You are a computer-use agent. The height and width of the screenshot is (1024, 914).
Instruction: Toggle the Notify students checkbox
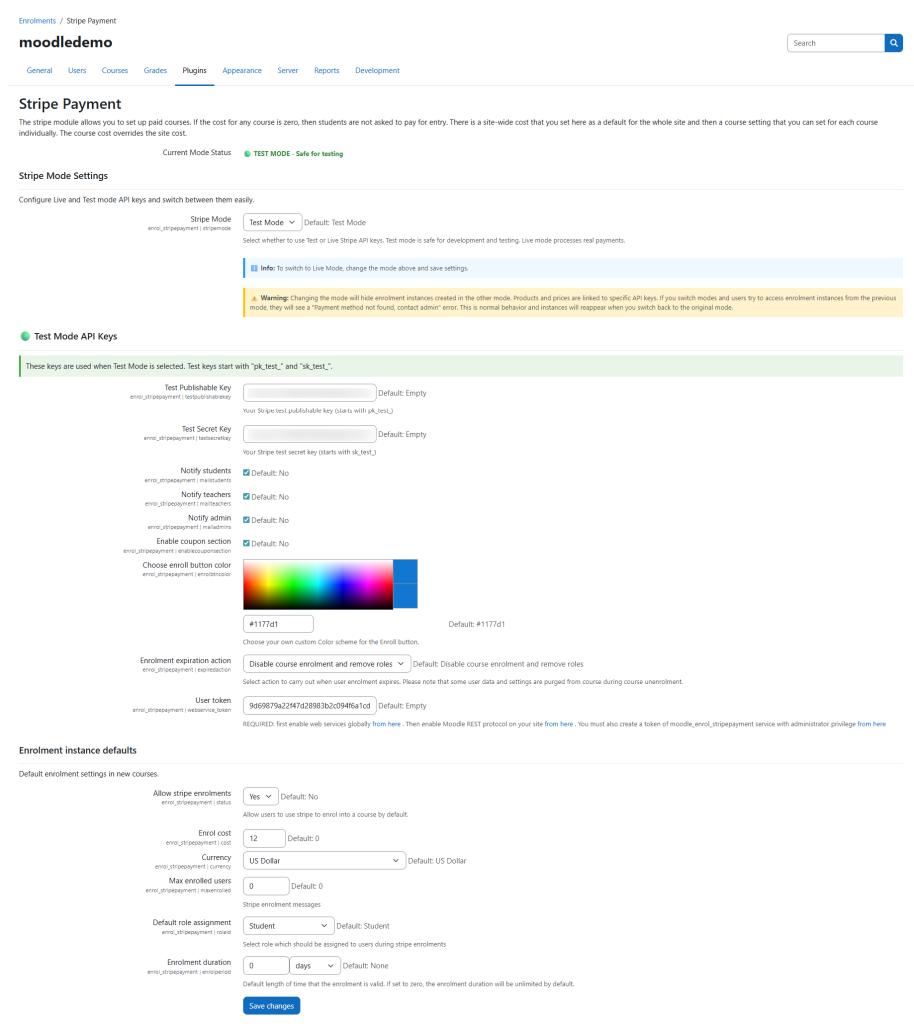tap(246, 473)
